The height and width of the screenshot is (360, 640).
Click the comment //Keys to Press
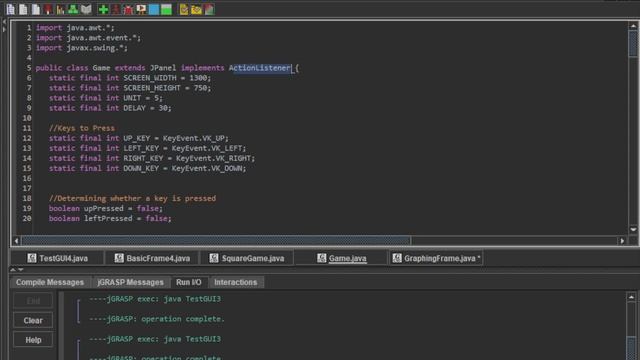pos(82,128)
